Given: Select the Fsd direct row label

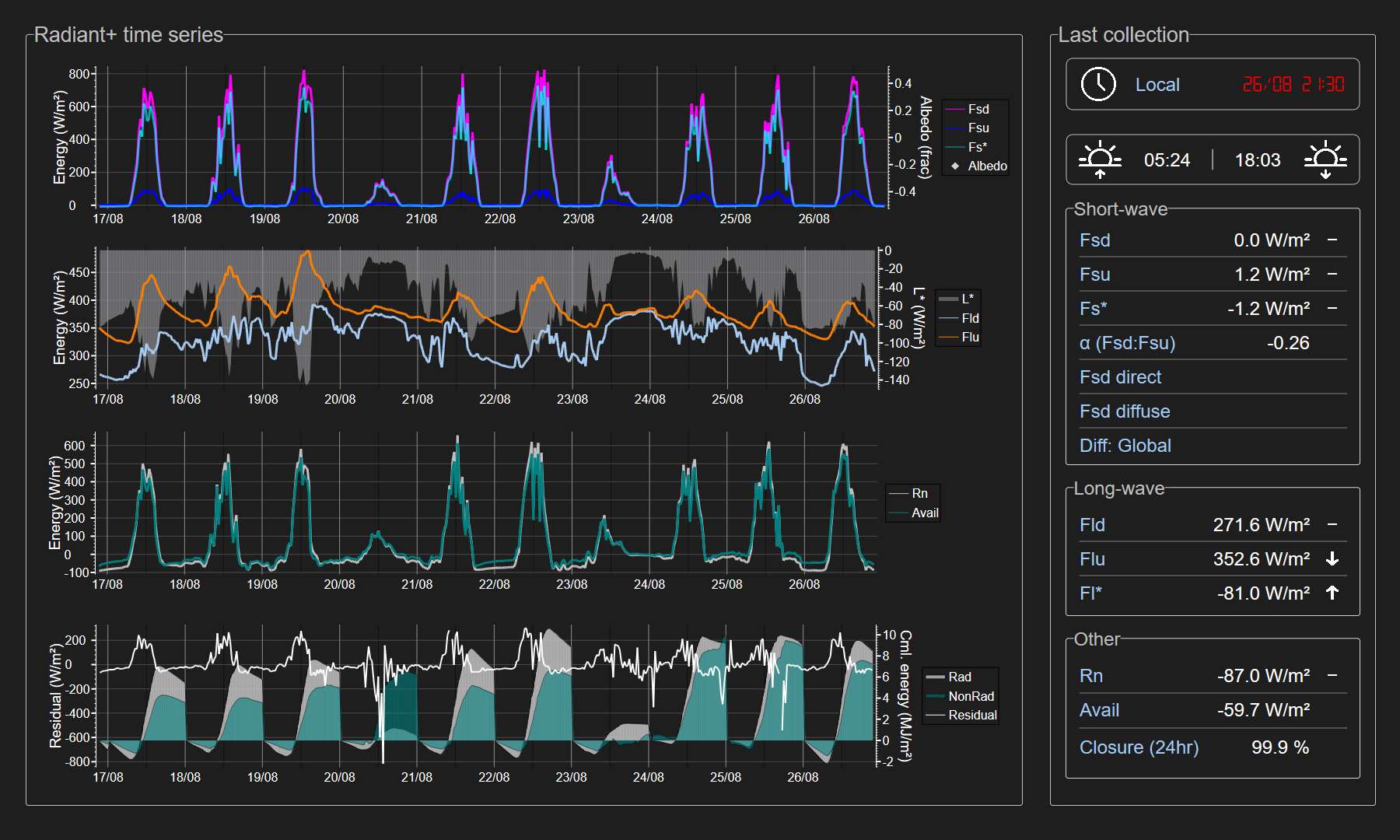Looking at the screenshot, I should 1120,377.
